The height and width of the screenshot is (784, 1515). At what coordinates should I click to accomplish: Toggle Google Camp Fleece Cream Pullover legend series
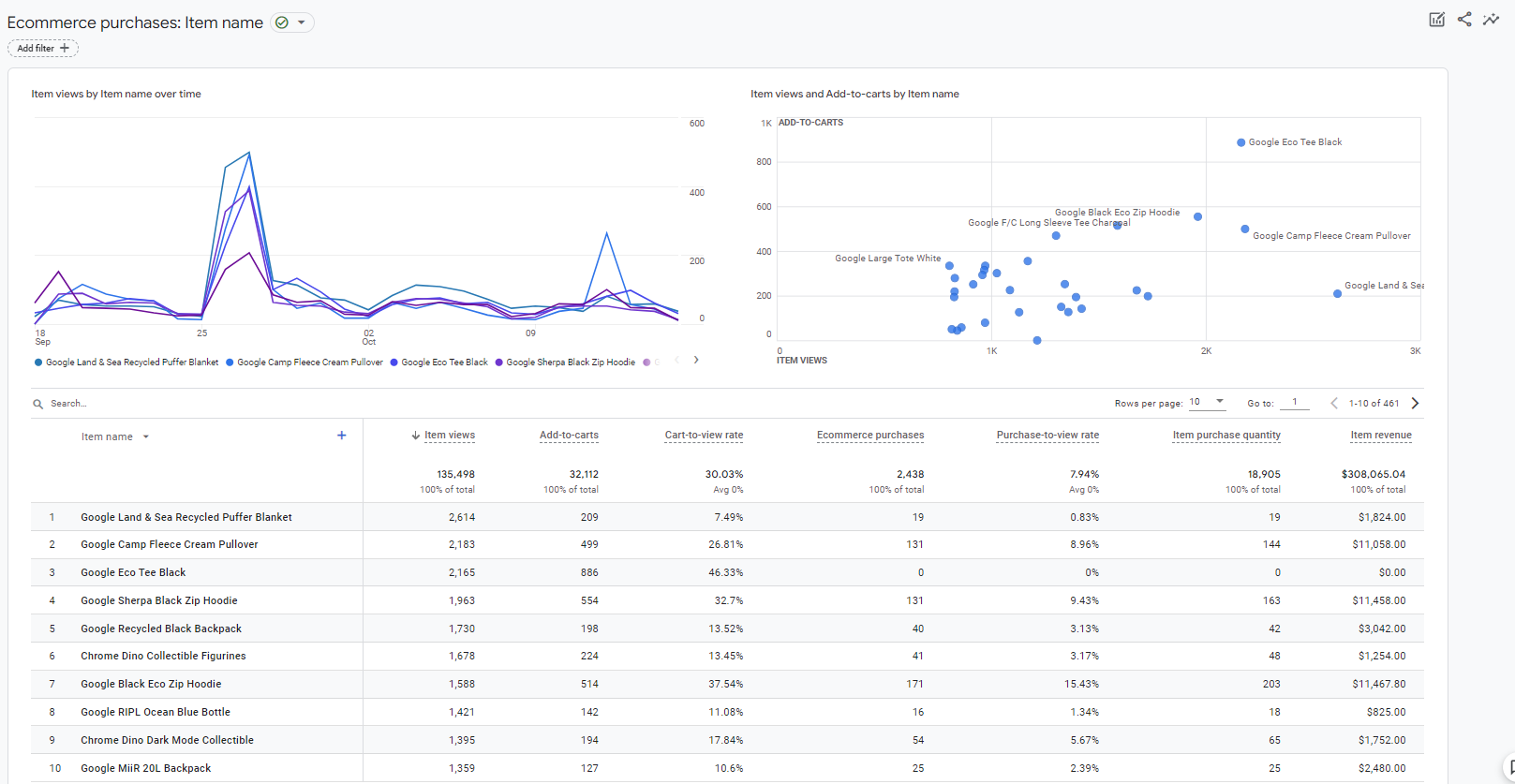[x=304, y=362]
